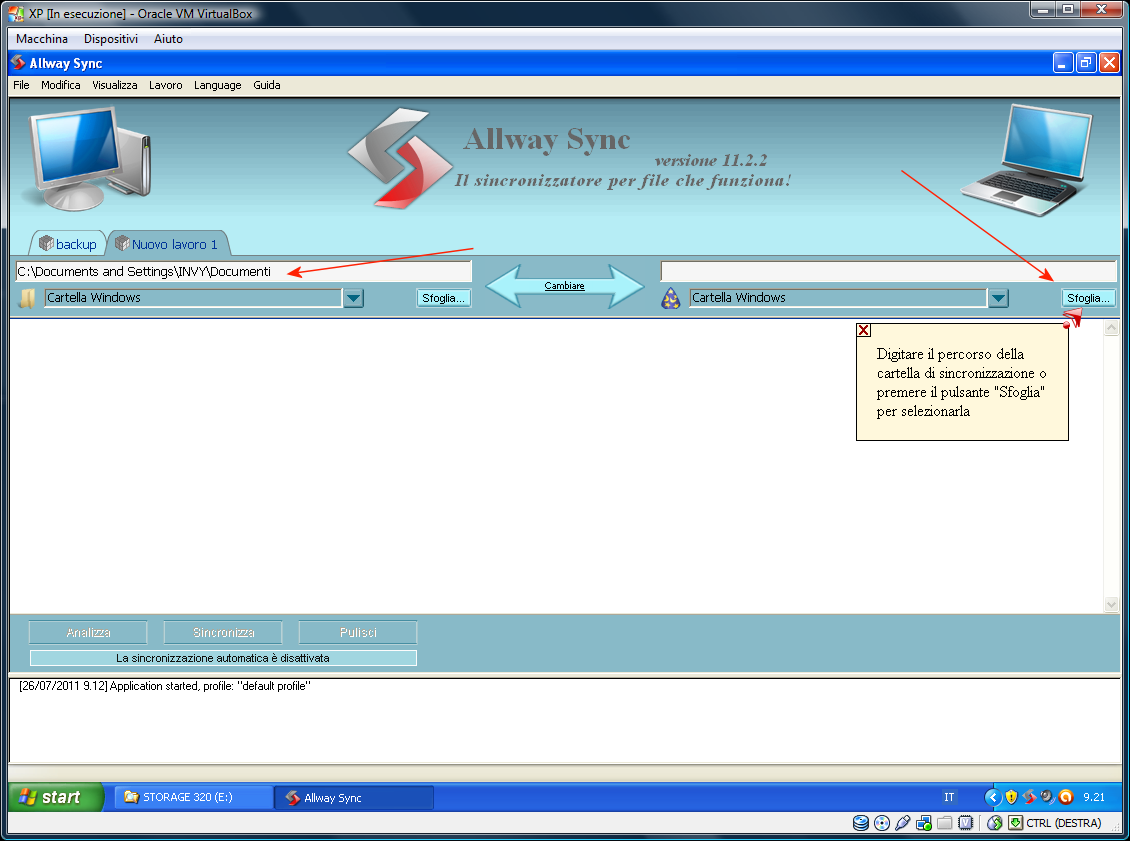
Task: Open the Lavoro menu
Action: pos(166,85)
